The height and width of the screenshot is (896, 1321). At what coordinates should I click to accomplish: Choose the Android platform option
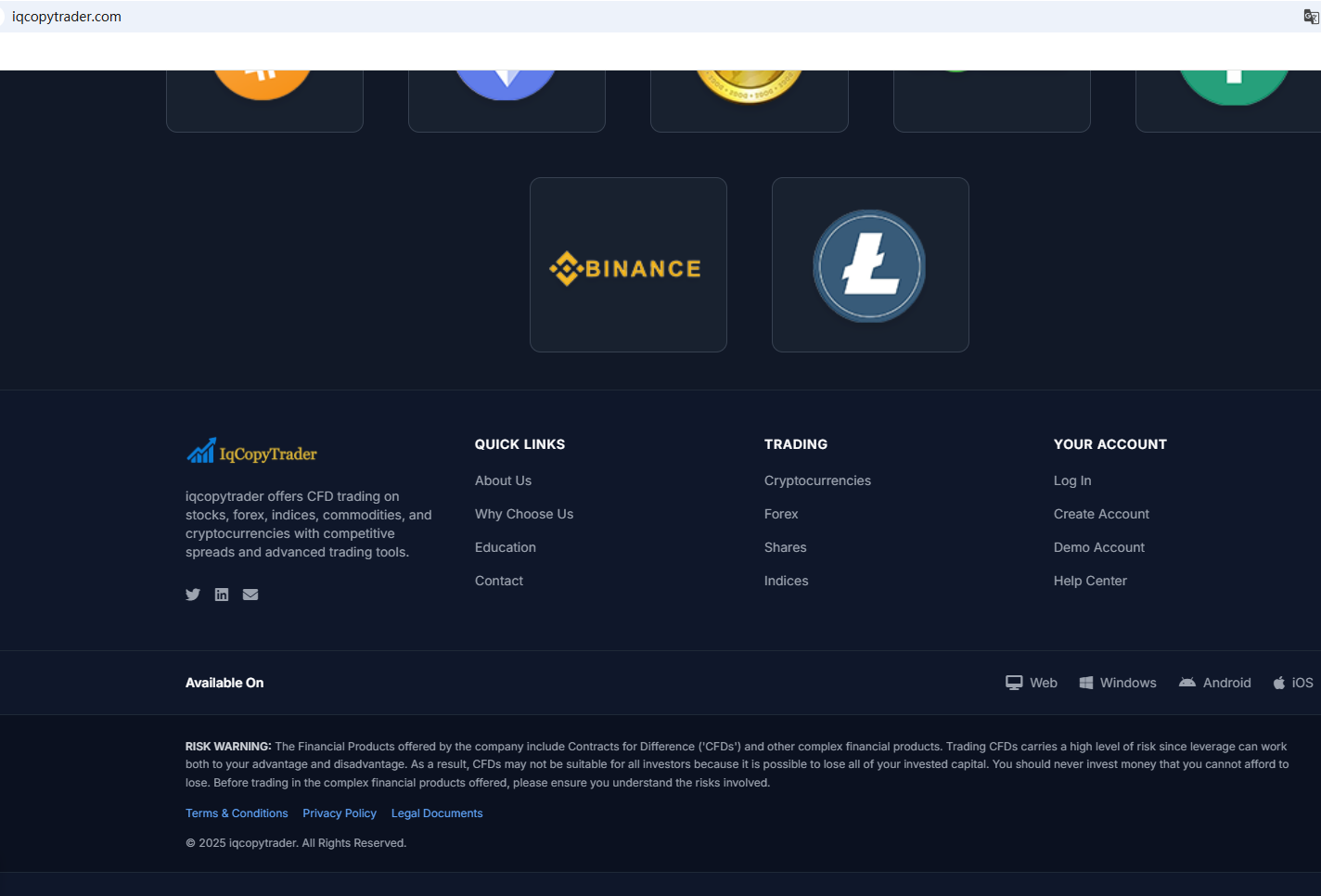(1215, 683)
